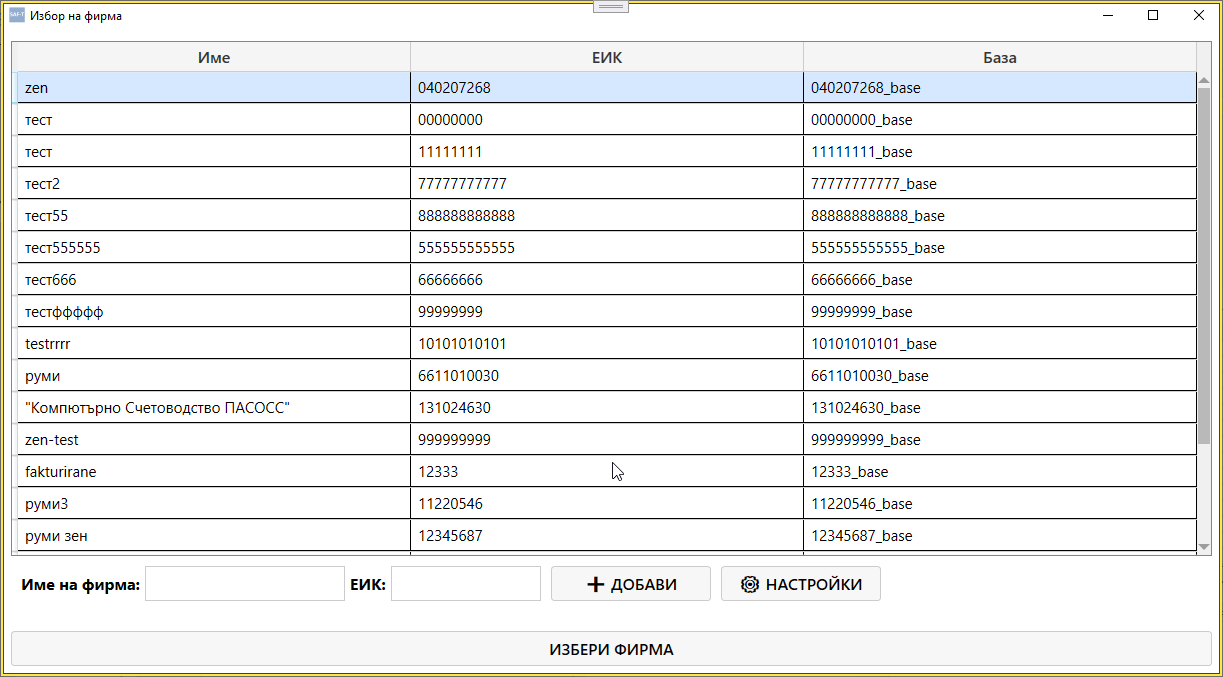
Task: Click the 12333 EIK cell
Action: 607,472
